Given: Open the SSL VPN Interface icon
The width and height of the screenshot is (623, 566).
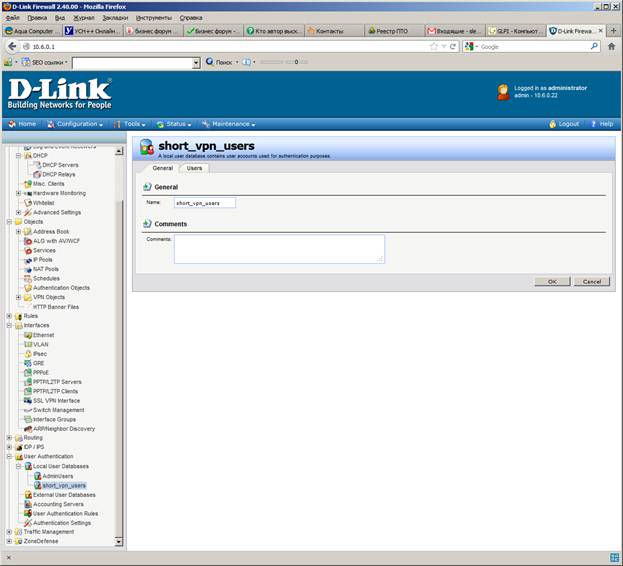Looking at the screenshot, I should [x=28, y=401].
